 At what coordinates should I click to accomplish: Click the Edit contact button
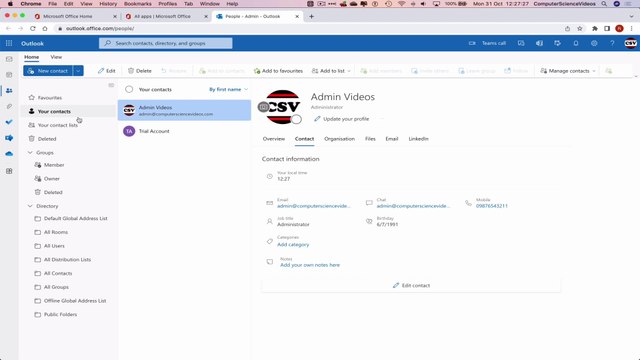tap(411, 285)
